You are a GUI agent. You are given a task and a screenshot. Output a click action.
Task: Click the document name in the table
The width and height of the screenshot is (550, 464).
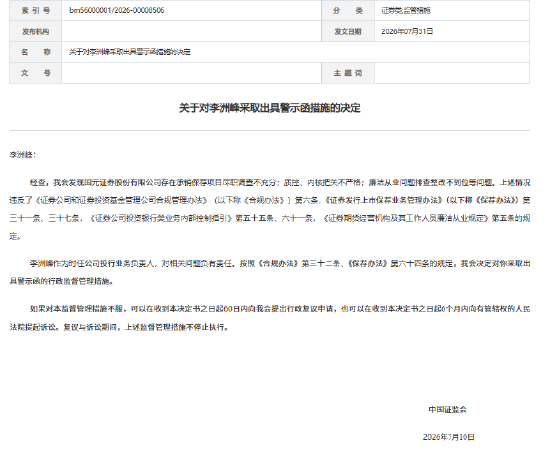tap(130, 52)
